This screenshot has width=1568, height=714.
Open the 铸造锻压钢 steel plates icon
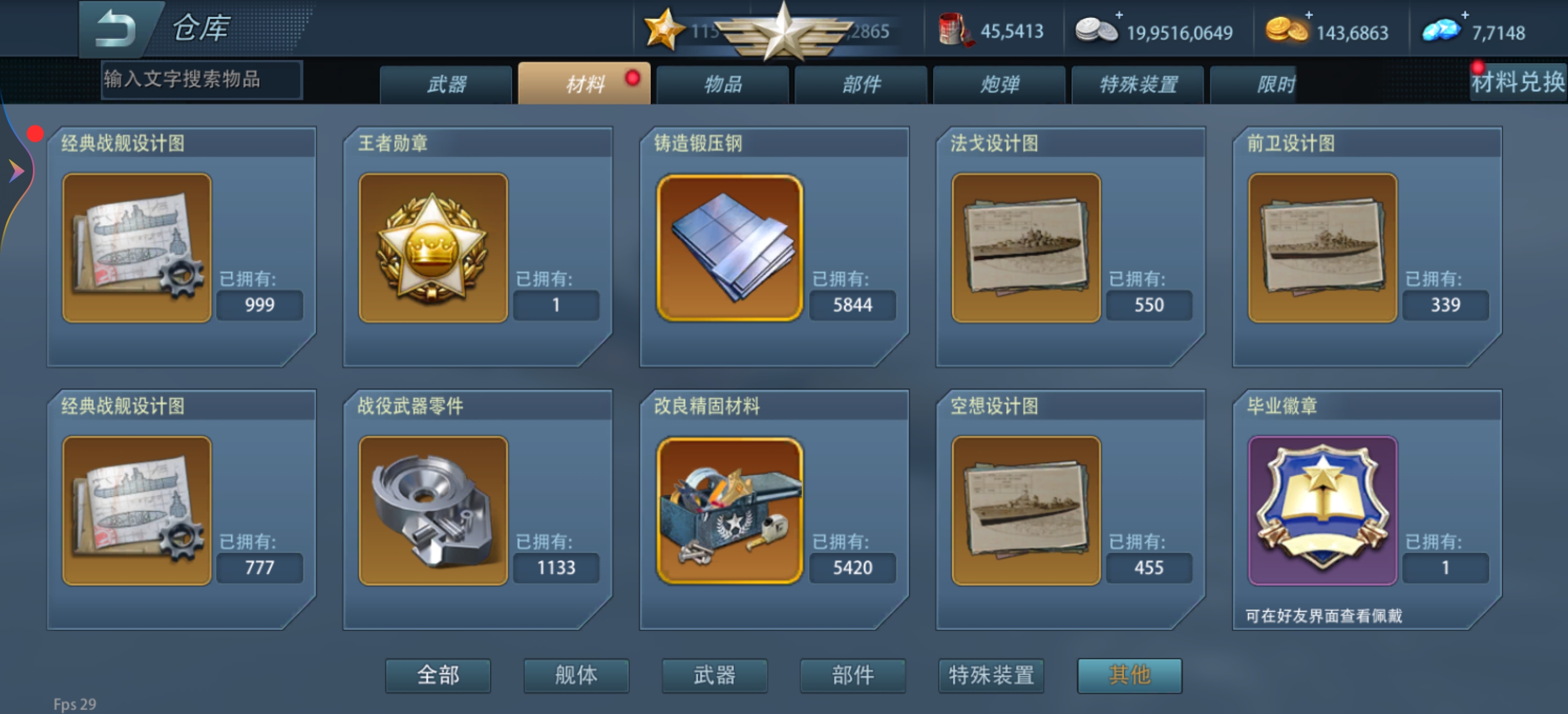click(729, 247)
